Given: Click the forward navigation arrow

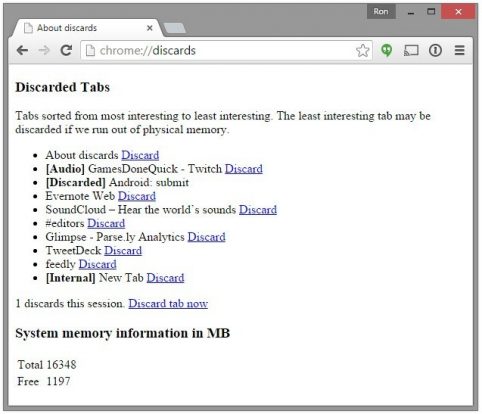Looking at the screenshot, I should pos(44,50).
